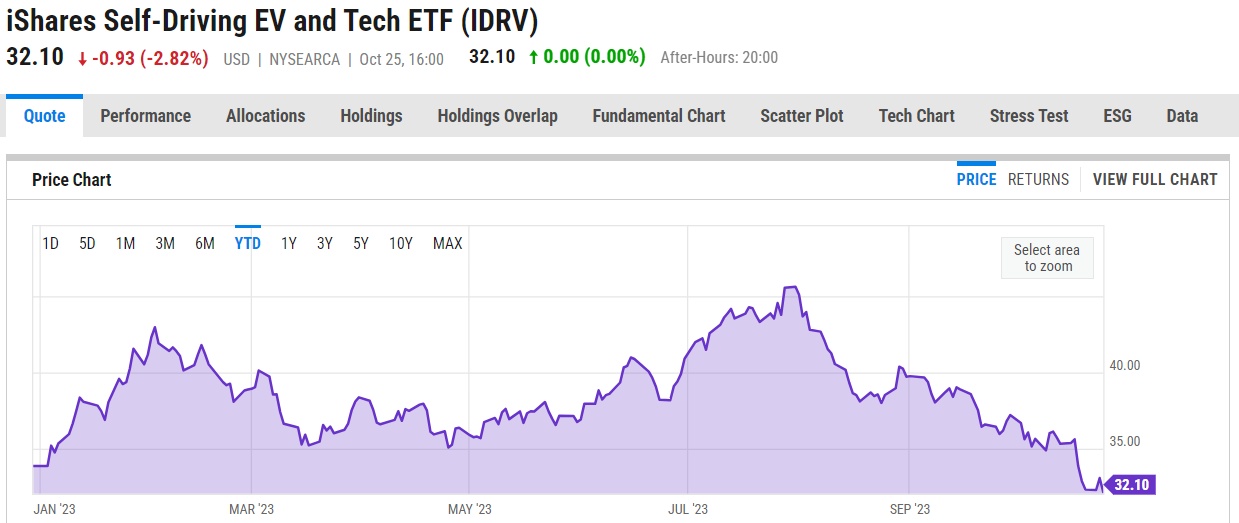
Task: Click the Quote tab
Action: click(x=44, y=116)
